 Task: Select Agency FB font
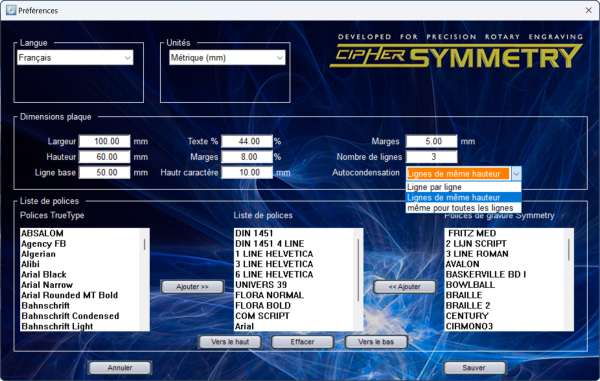click(80, 244)
